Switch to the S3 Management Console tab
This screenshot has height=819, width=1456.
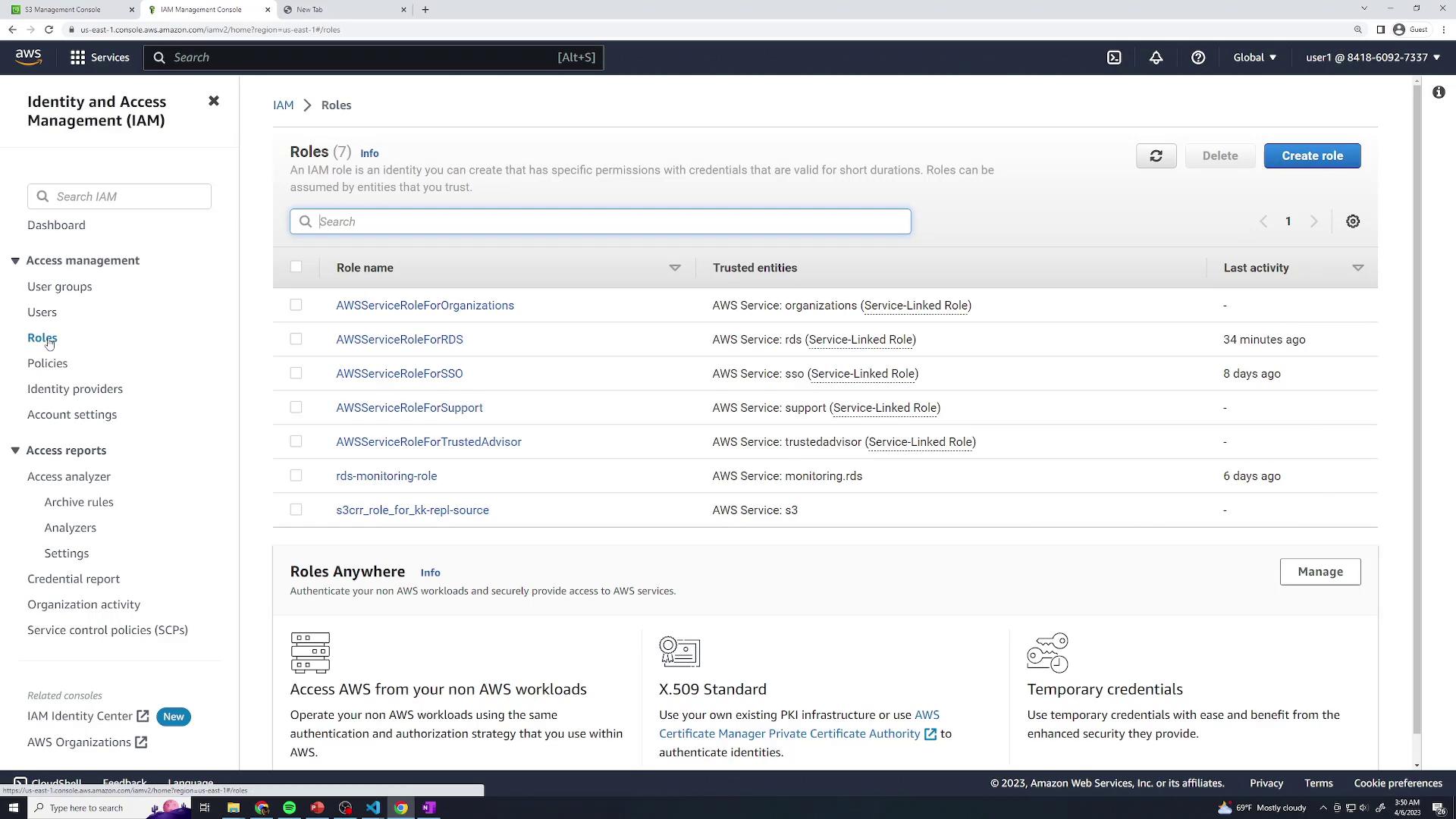click(x=64, y=10)
